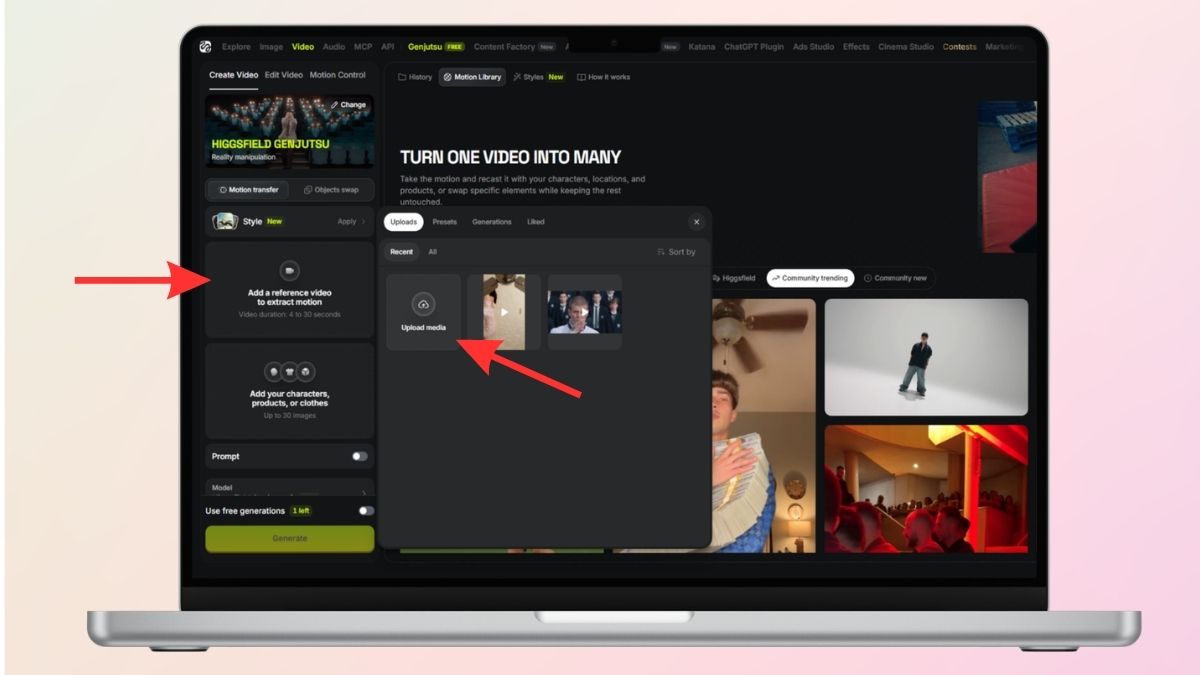The height and width of the screenshot is (675, 1200).
Task: Toggle the Use free generations switch
Action: (x=366, y=511)
